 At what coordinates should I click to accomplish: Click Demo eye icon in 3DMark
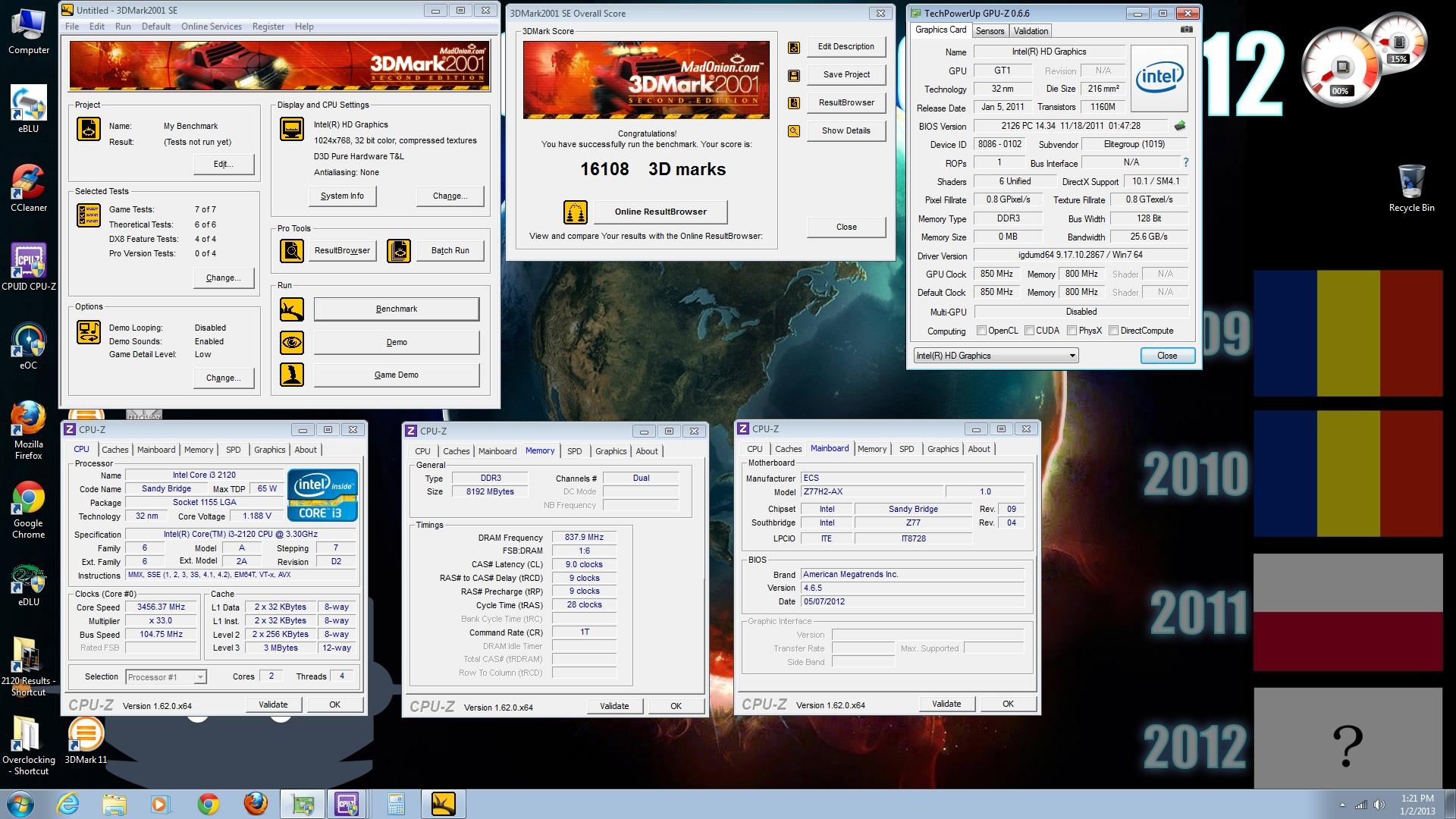tap(292, 342)
